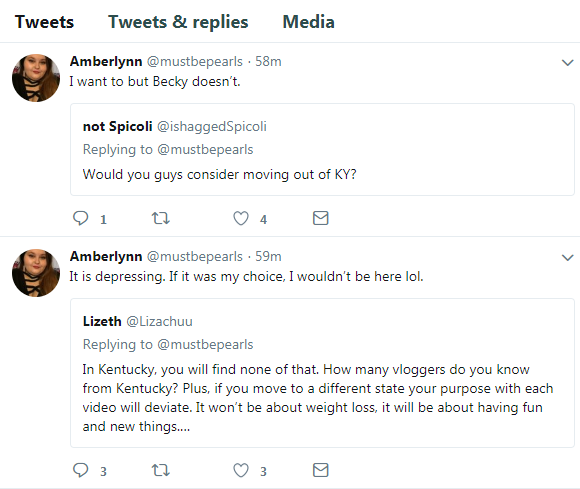580x489 pixels.
Task: Open the Media tab
Action: (308, 21)
